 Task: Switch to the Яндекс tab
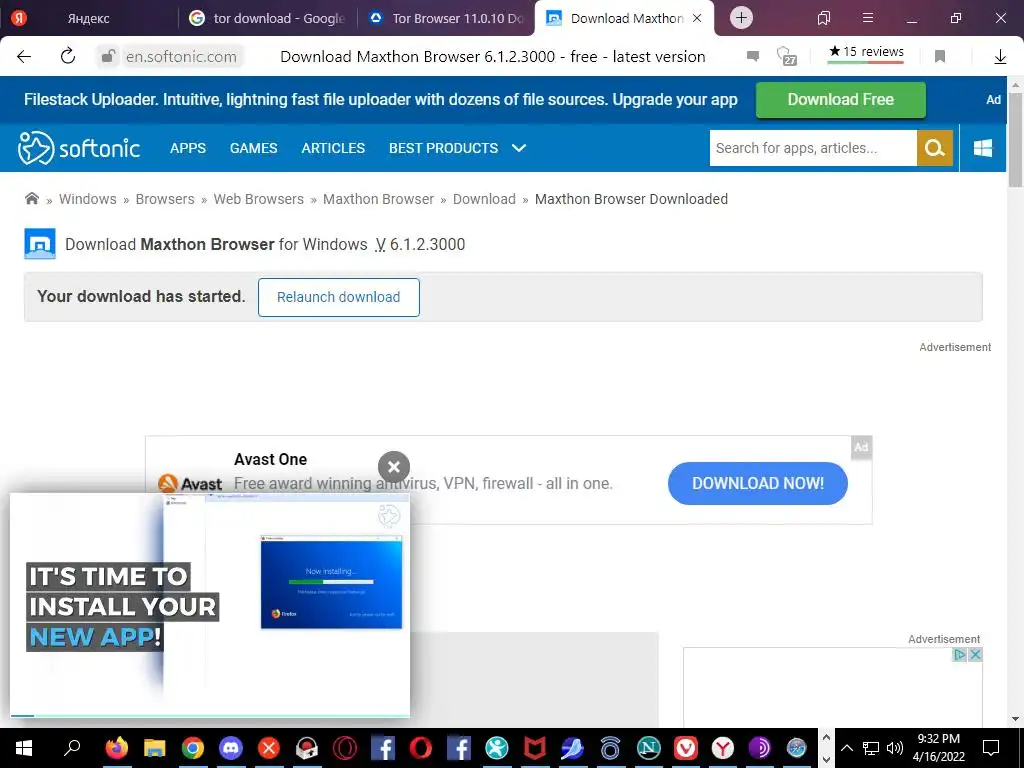(x=89, y=18)
